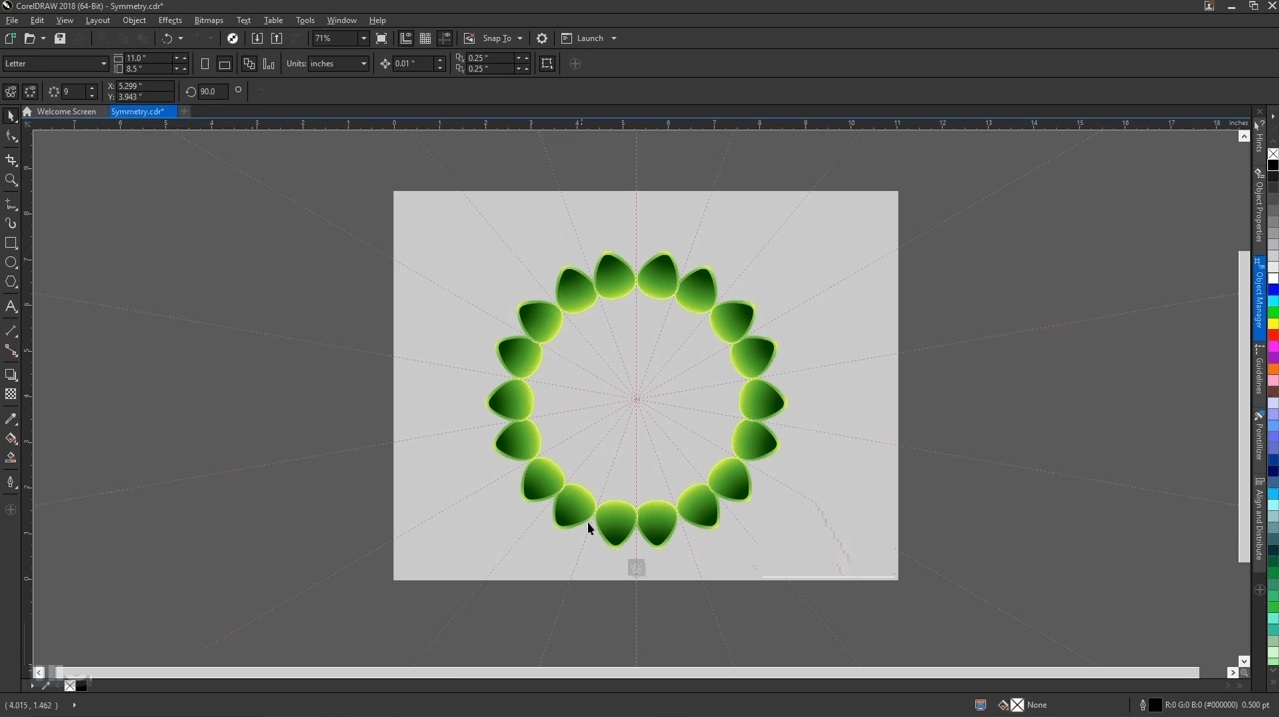Screen dimensions: 1279x717
Task: Click the page width stepper arrows
Action: point(180,58)
